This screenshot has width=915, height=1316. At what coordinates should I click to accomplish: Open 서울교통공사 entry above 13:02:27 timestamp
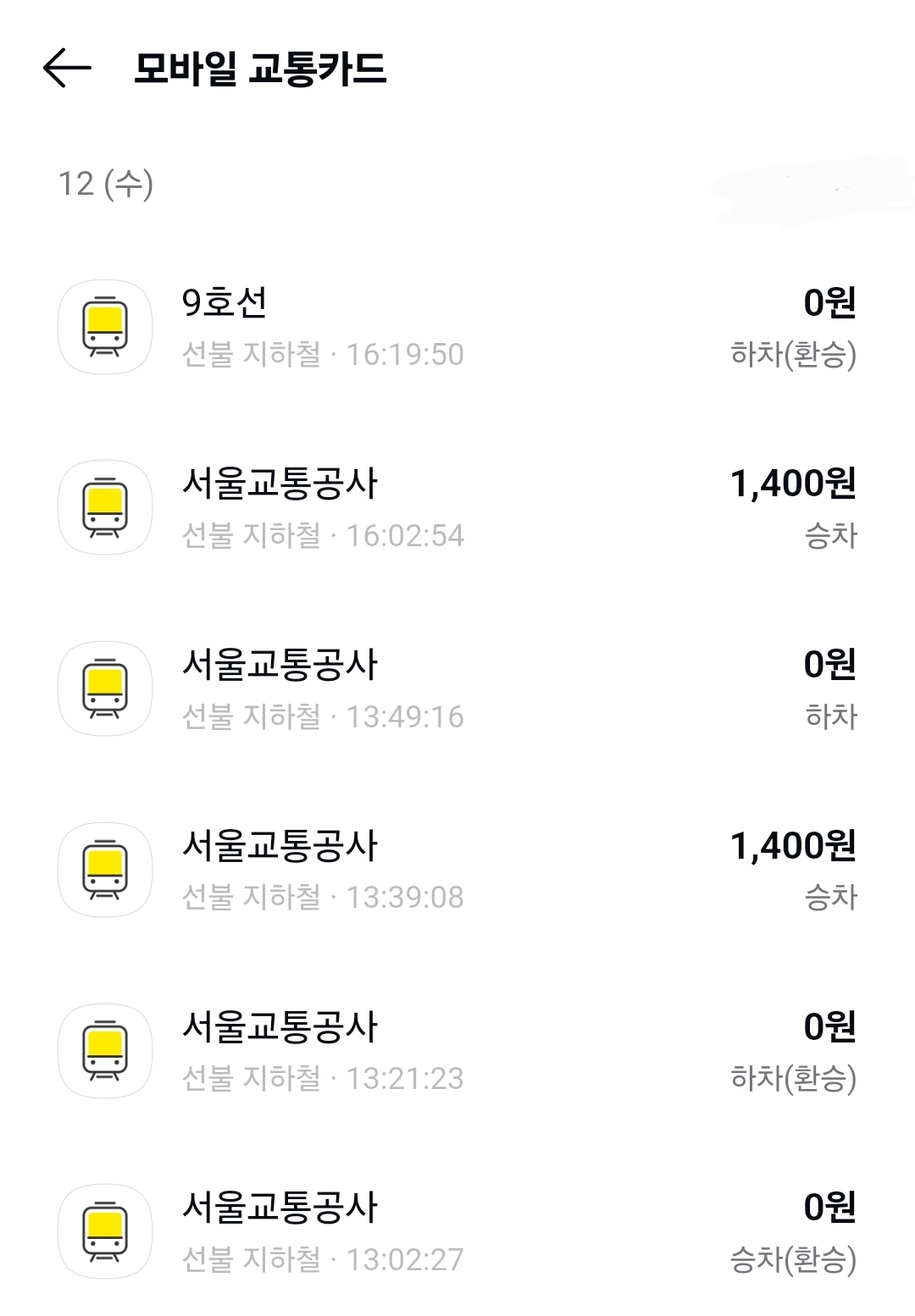(x=280, y=1207)
